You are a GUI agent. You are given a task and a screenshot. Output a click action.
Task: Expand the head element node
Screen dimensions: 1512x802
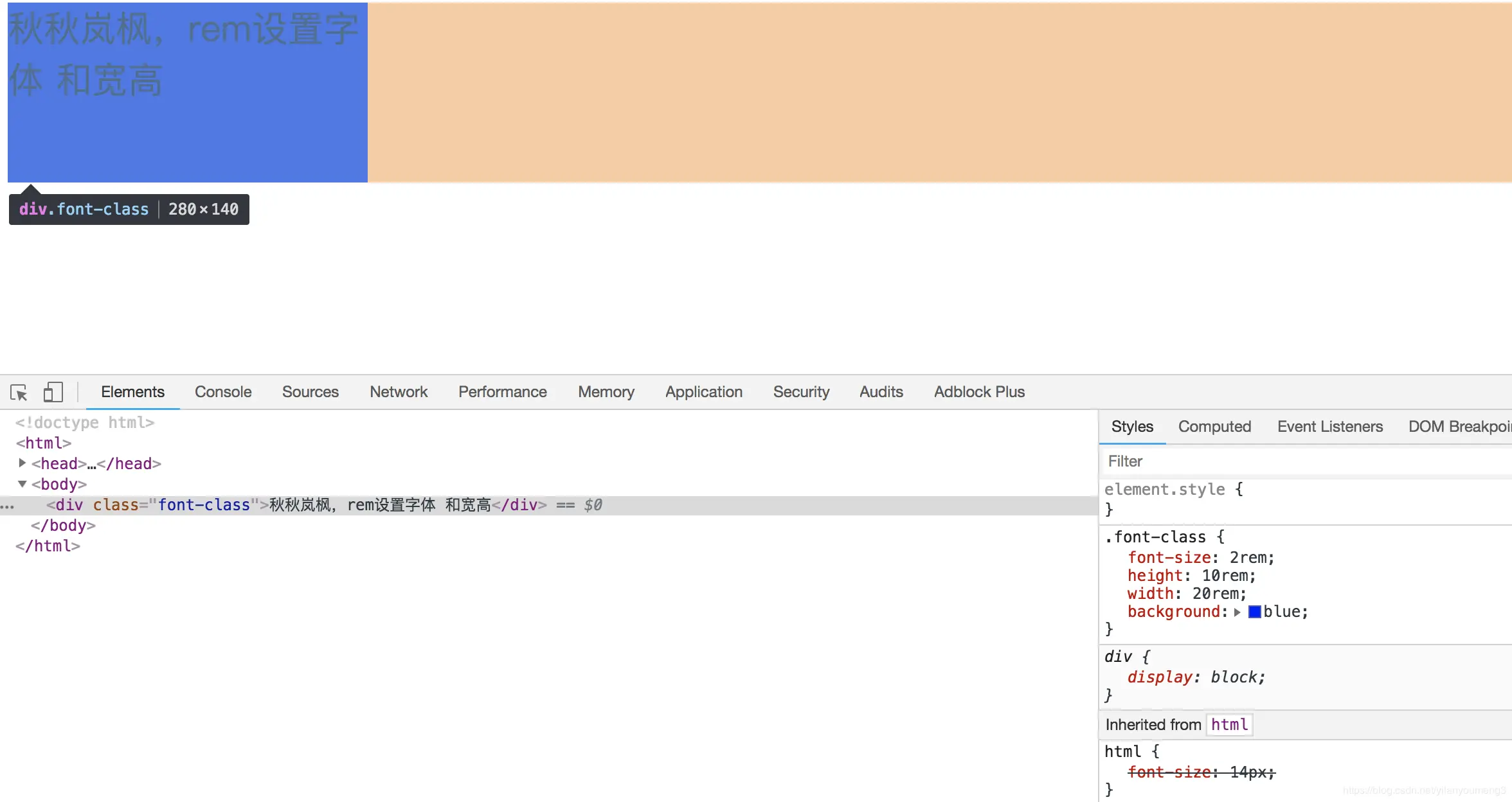(x=22, y=463)
